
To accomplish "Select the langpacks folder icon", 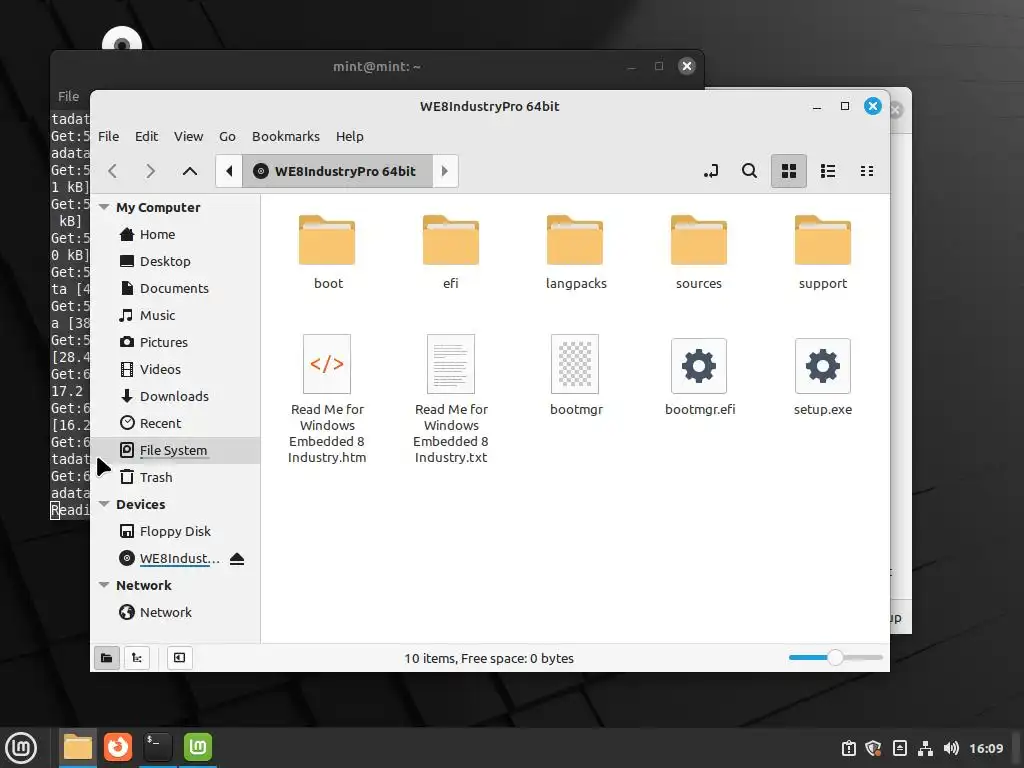I will click(575, 240).
